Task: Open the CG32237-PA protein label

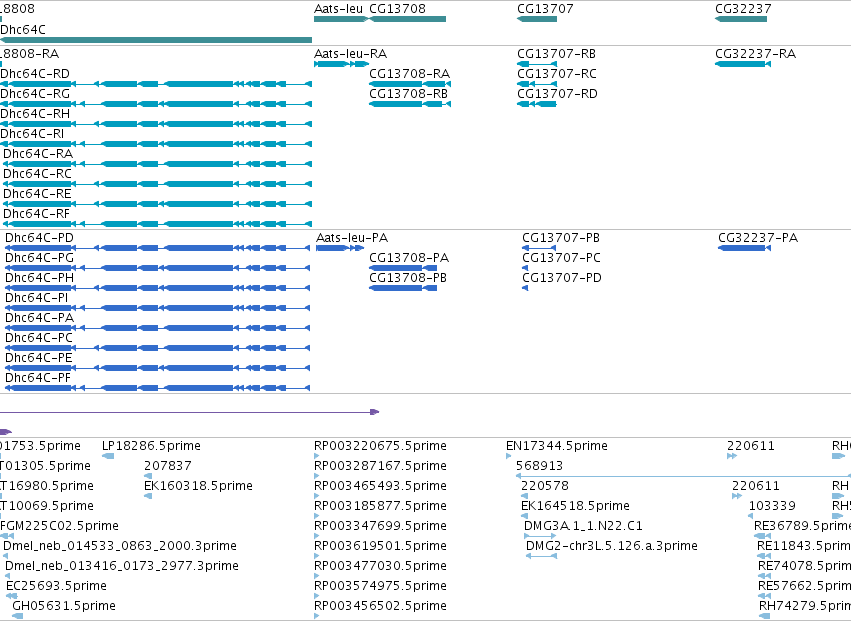Action: click(758, 238)
